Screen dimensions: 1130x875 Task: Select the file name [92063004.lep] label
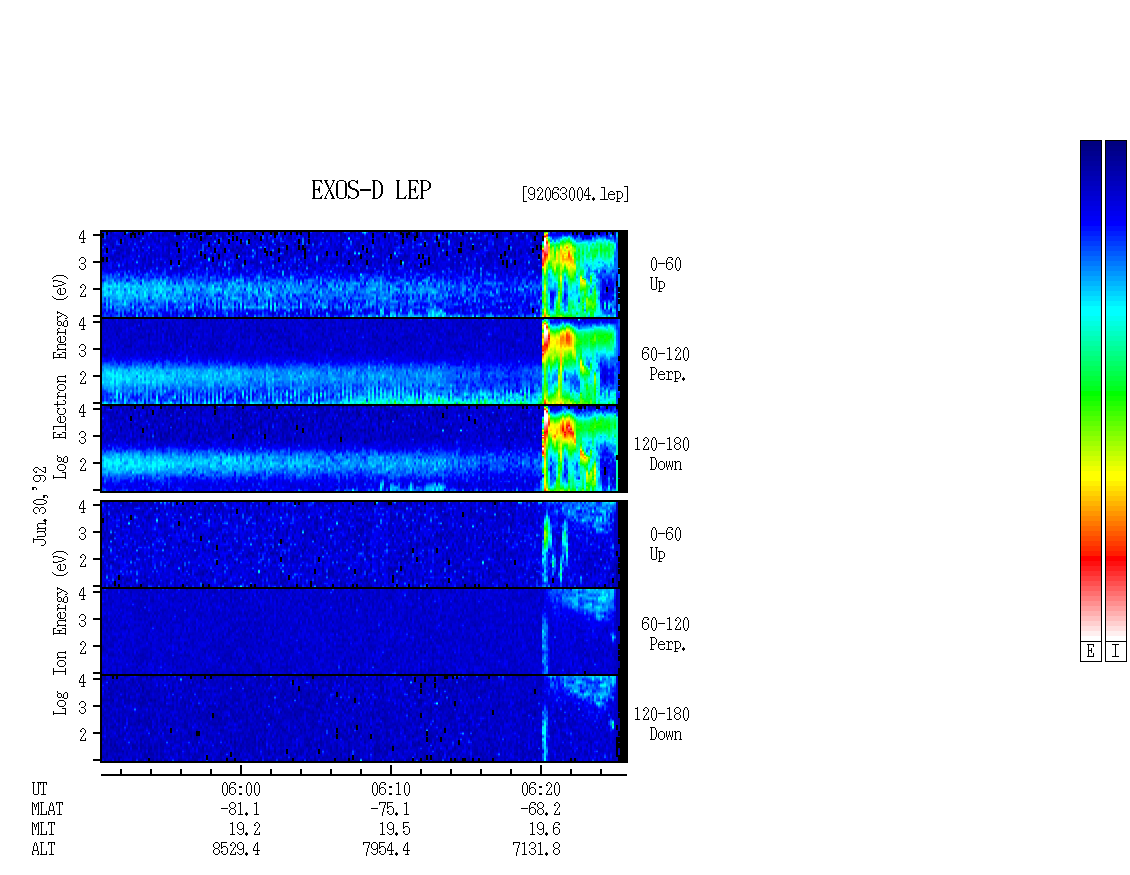(575, 194)
